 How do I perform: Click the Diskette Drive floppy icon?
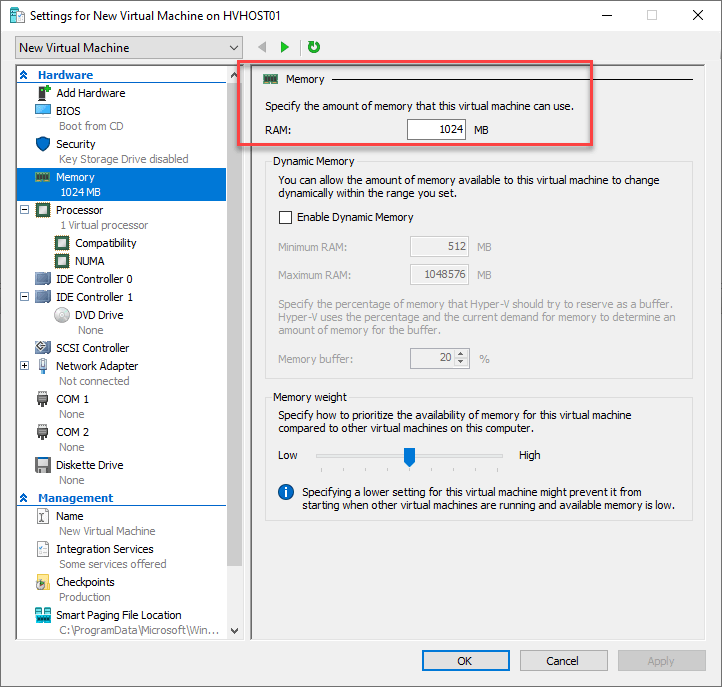pyautogui.click(x=43, y=465)
